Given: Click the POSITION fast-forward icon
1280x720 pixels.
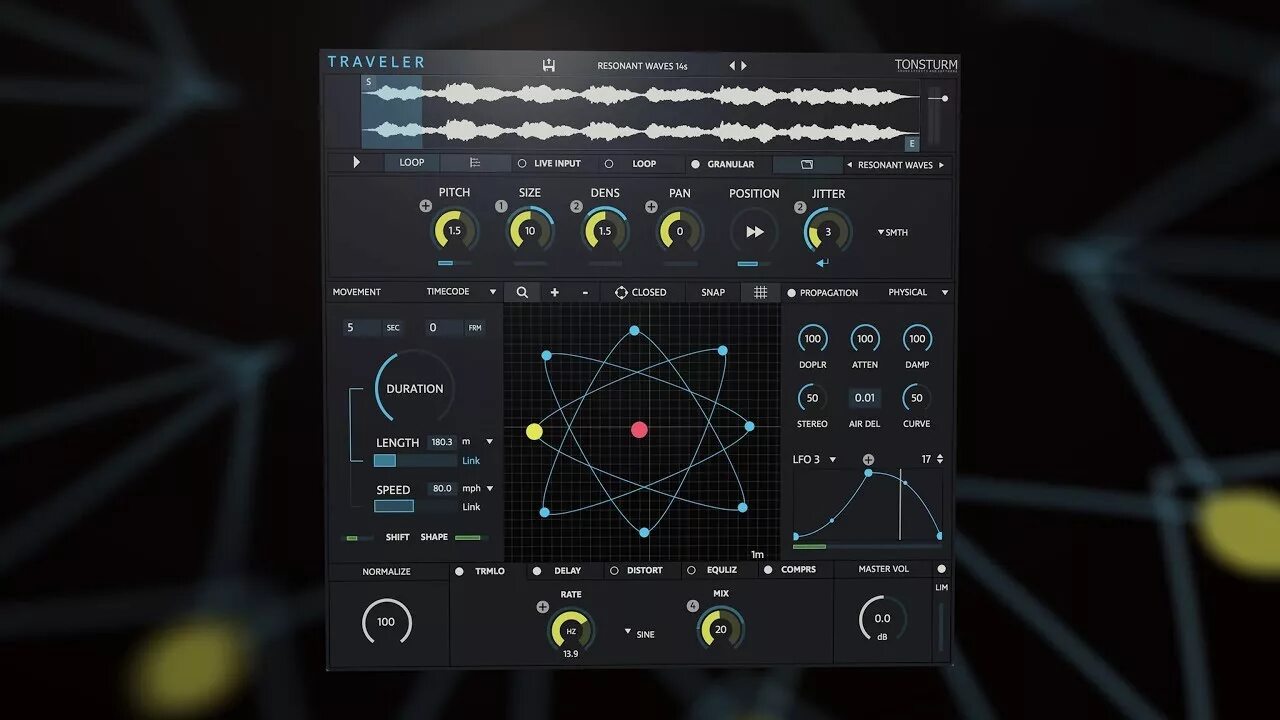Looking at the screenshot, I should 755,232.
